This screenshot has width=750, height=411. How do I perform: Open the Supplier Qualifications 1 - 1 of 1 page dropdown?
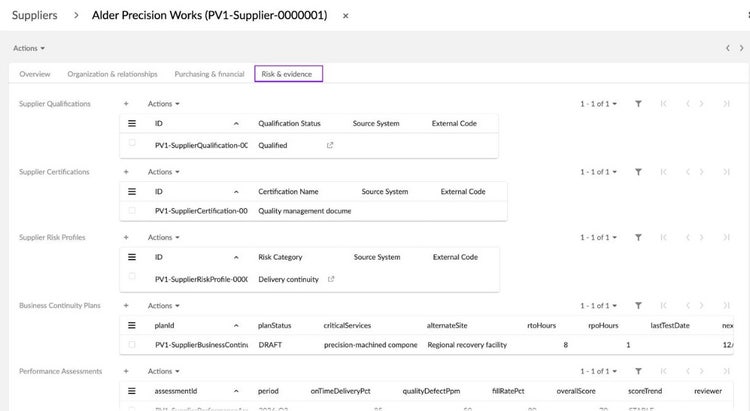pyautogui.click(x=598, y=104)
